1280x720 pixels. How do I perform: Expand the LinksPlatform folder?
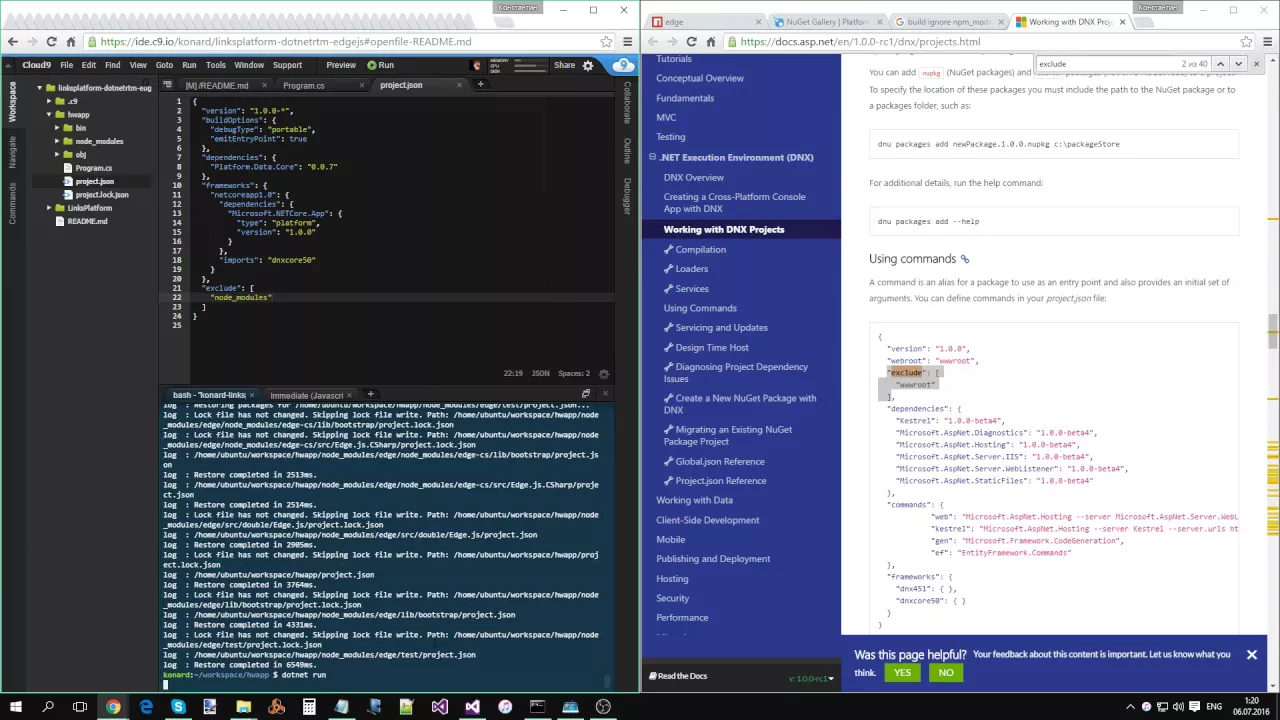click(48, 208)
